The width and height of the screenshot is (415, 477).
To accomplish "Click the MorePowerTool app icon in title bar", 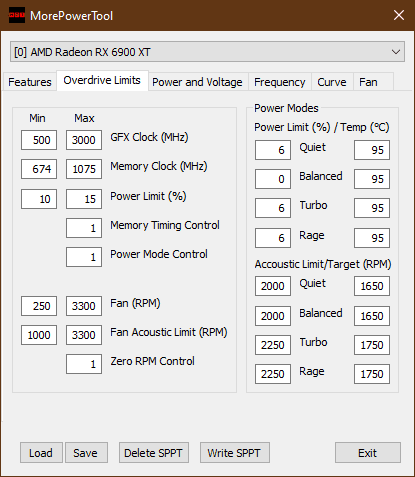I will (17, 15).
